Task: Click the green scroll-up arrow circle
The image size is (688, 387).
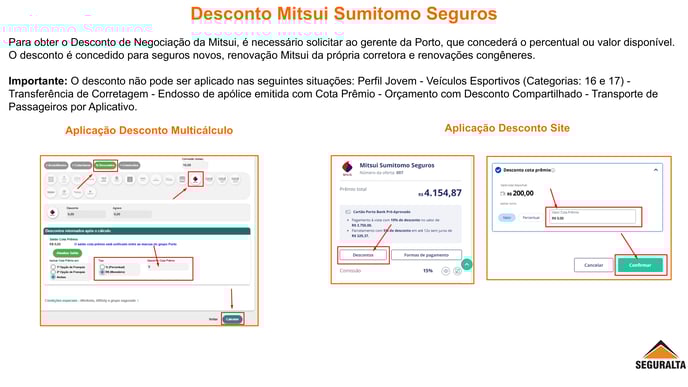Action: (467, 265)
